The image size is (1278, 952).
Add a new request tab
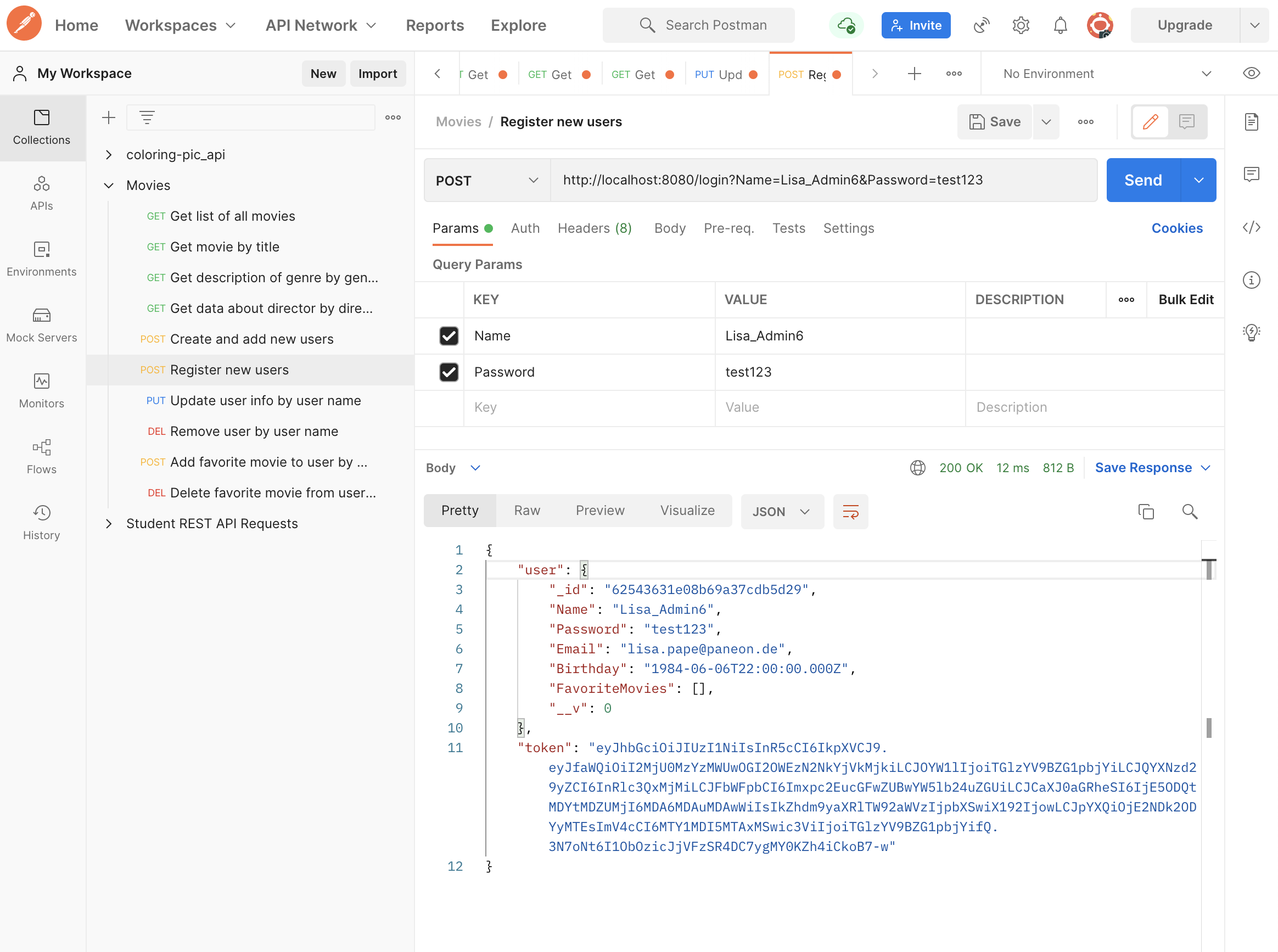(915, 73)
